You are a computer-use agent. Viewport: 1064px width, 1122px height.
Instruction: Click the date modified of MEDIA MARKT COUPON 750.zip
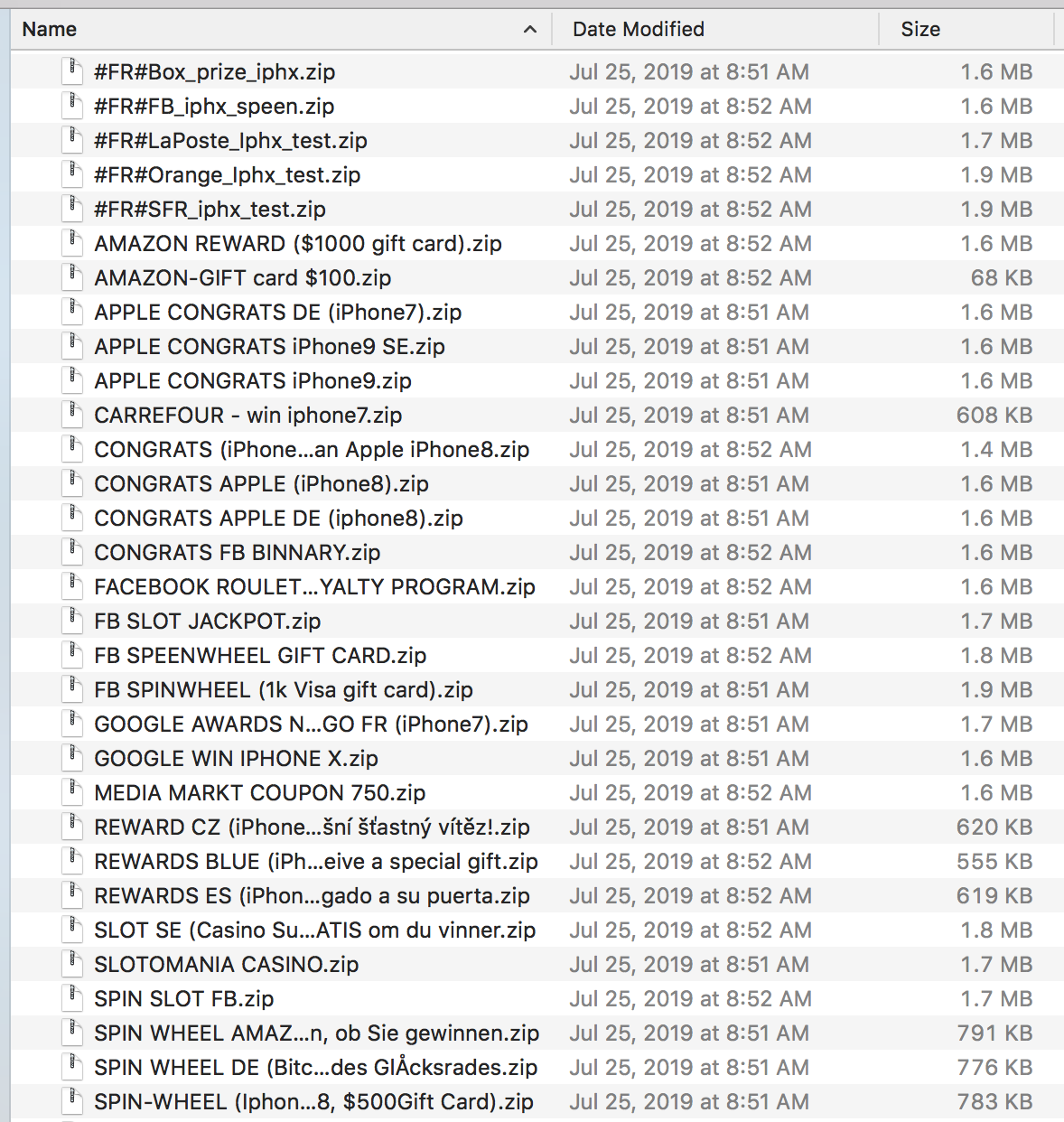click(x=690, y=792)
